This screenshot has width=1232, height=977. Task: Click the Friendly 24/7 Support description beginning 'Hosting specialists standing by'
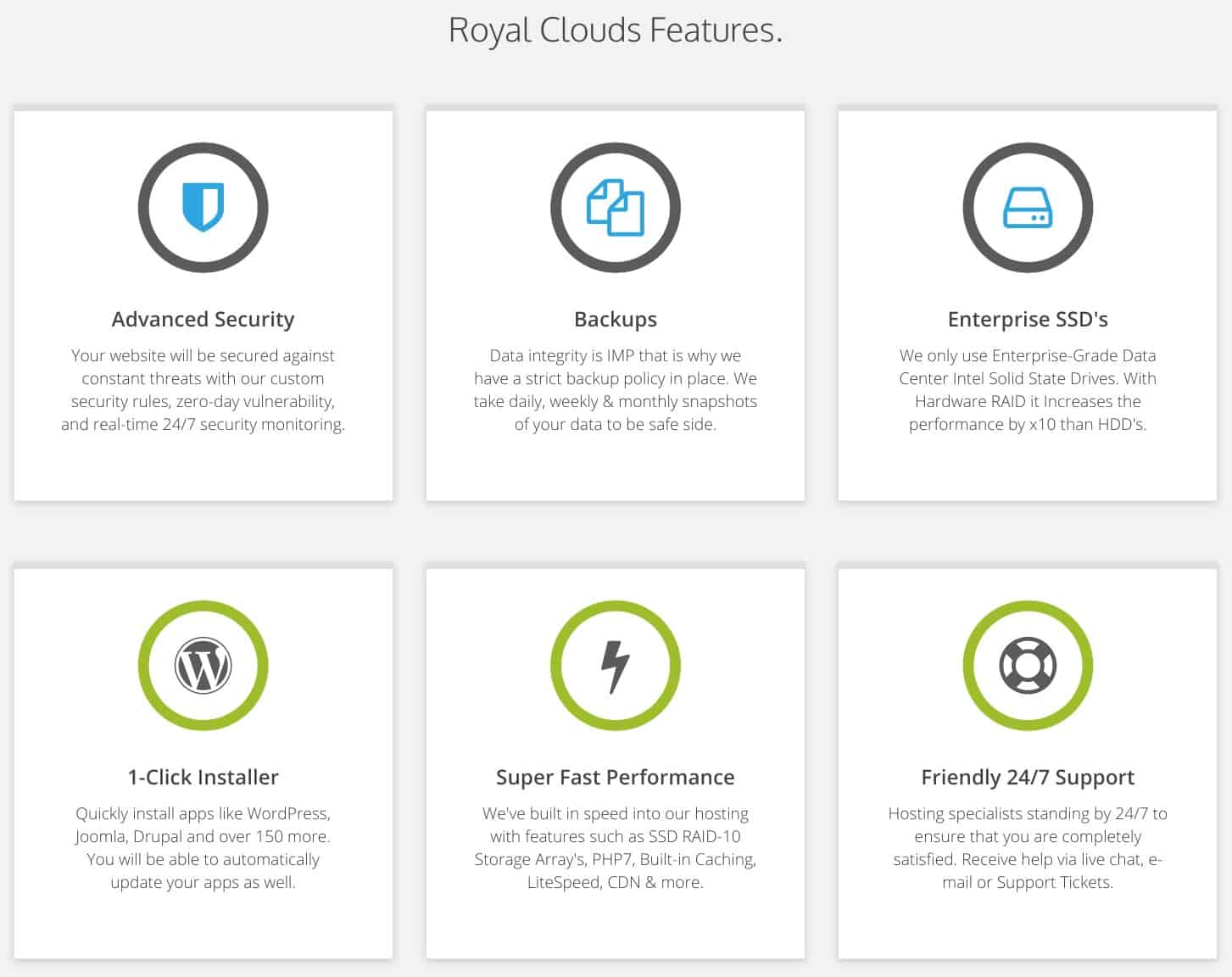click(x=1028, y=848)
